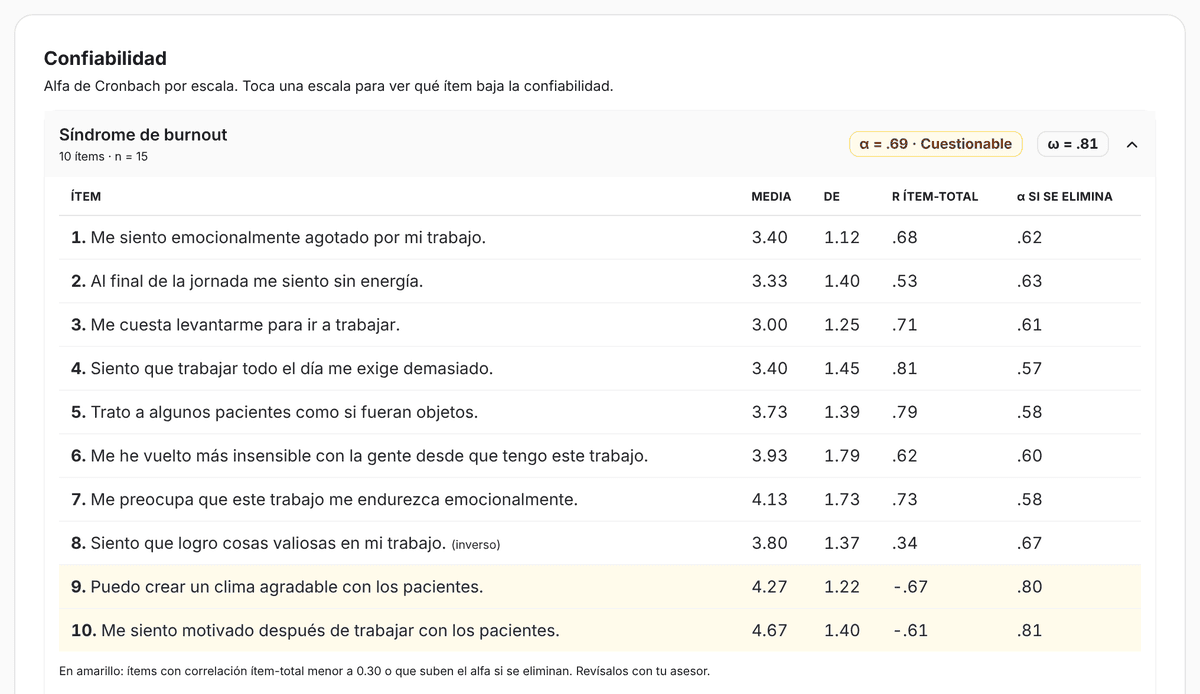Screen dimensions: 1200x694
Task: Click the α = .69 · Cuestionable badge
Action: tap(936, 144)
